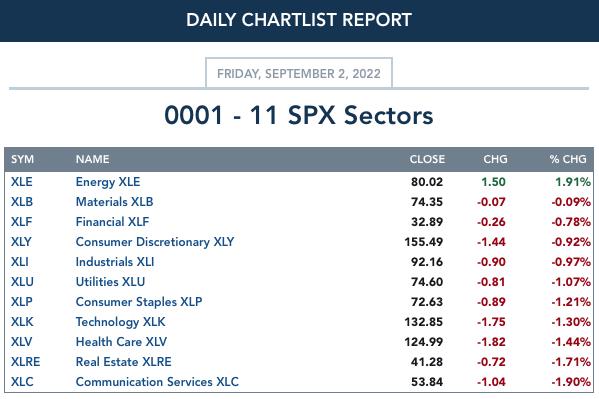Sort by the CLOSE column header

point(427,159)
